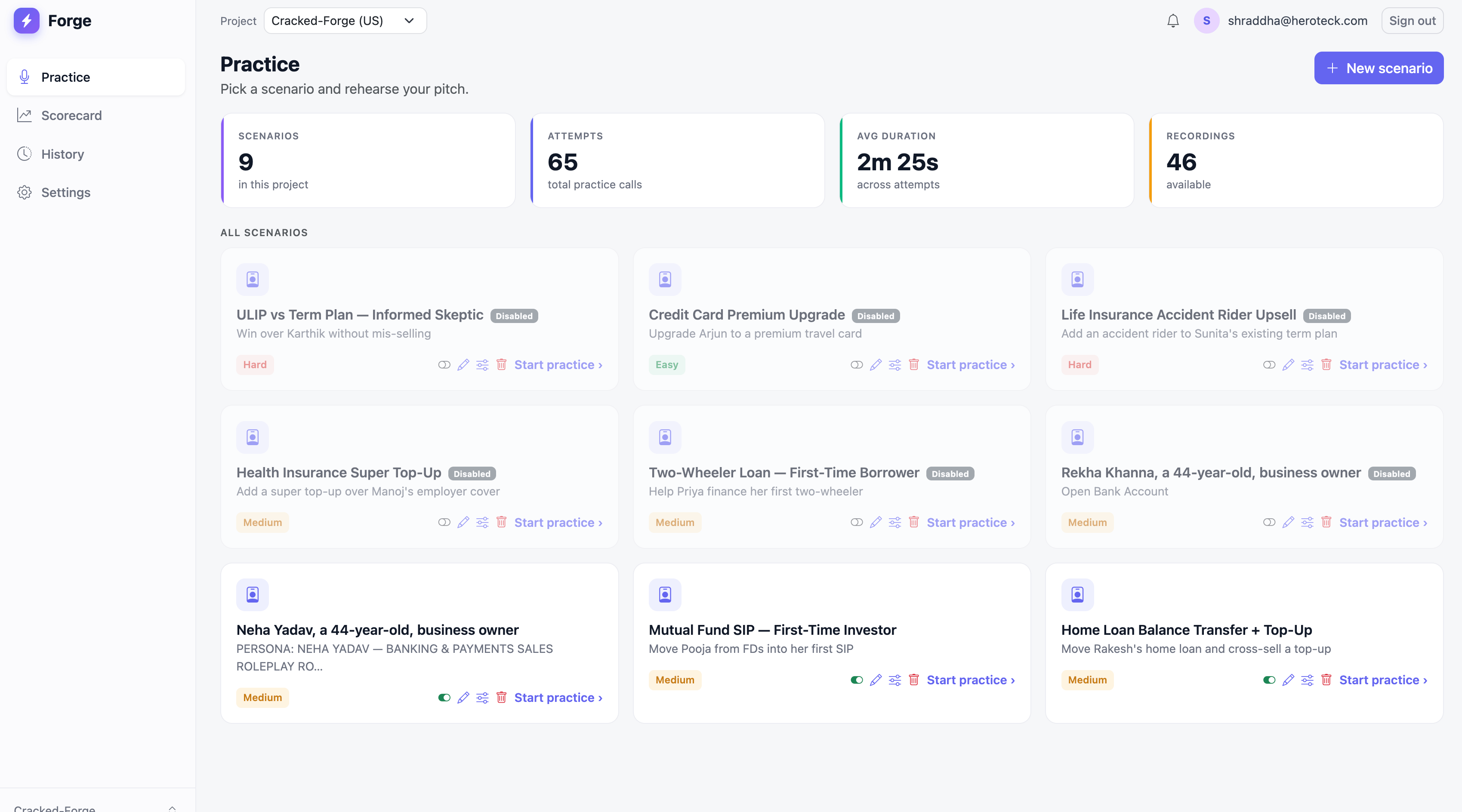
Task: Delete the Rekha Khanna scenario
Action: coord(1326,523)
